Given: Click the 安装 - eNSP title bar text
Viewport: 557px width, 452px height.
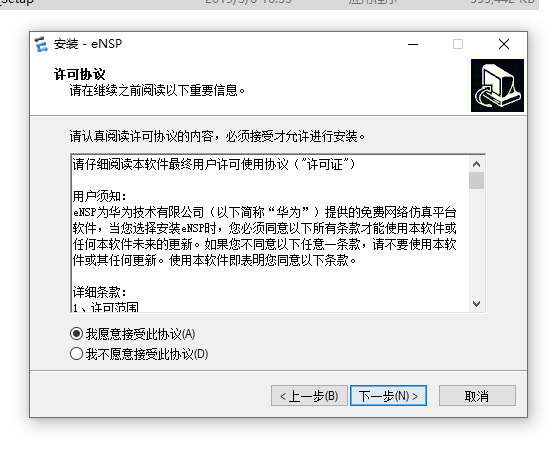Looking at the screenshot, I should click(88, 44).
